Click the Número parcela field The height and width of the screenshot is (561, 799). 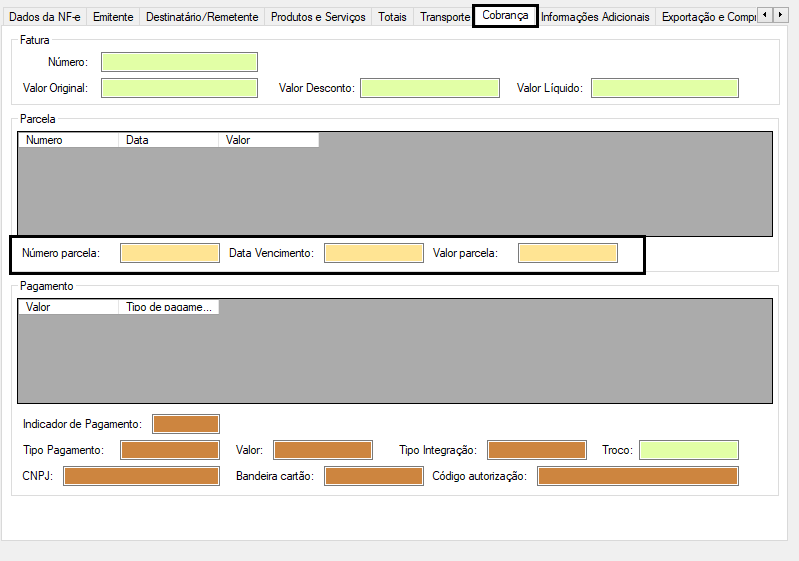tap(170, 253)
